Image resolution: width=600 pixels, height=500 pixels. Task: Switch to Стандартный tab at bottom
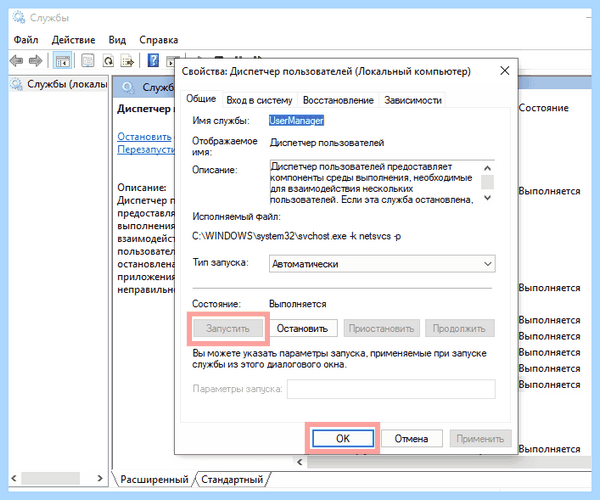tap(232, 479)
